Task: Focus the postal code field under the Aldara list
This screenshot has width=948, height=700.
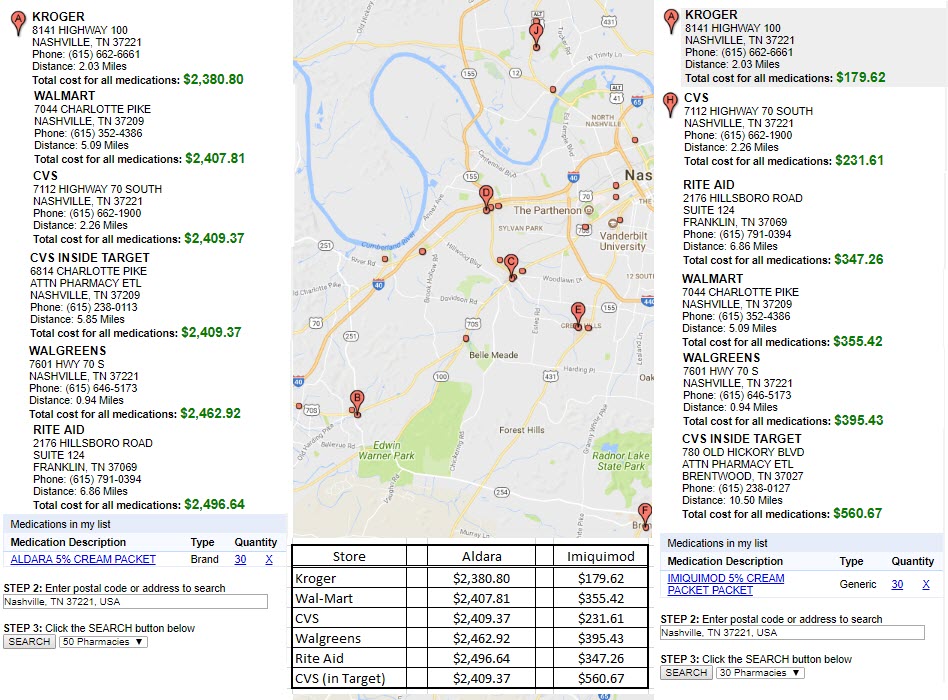Action: pos(135,601)
